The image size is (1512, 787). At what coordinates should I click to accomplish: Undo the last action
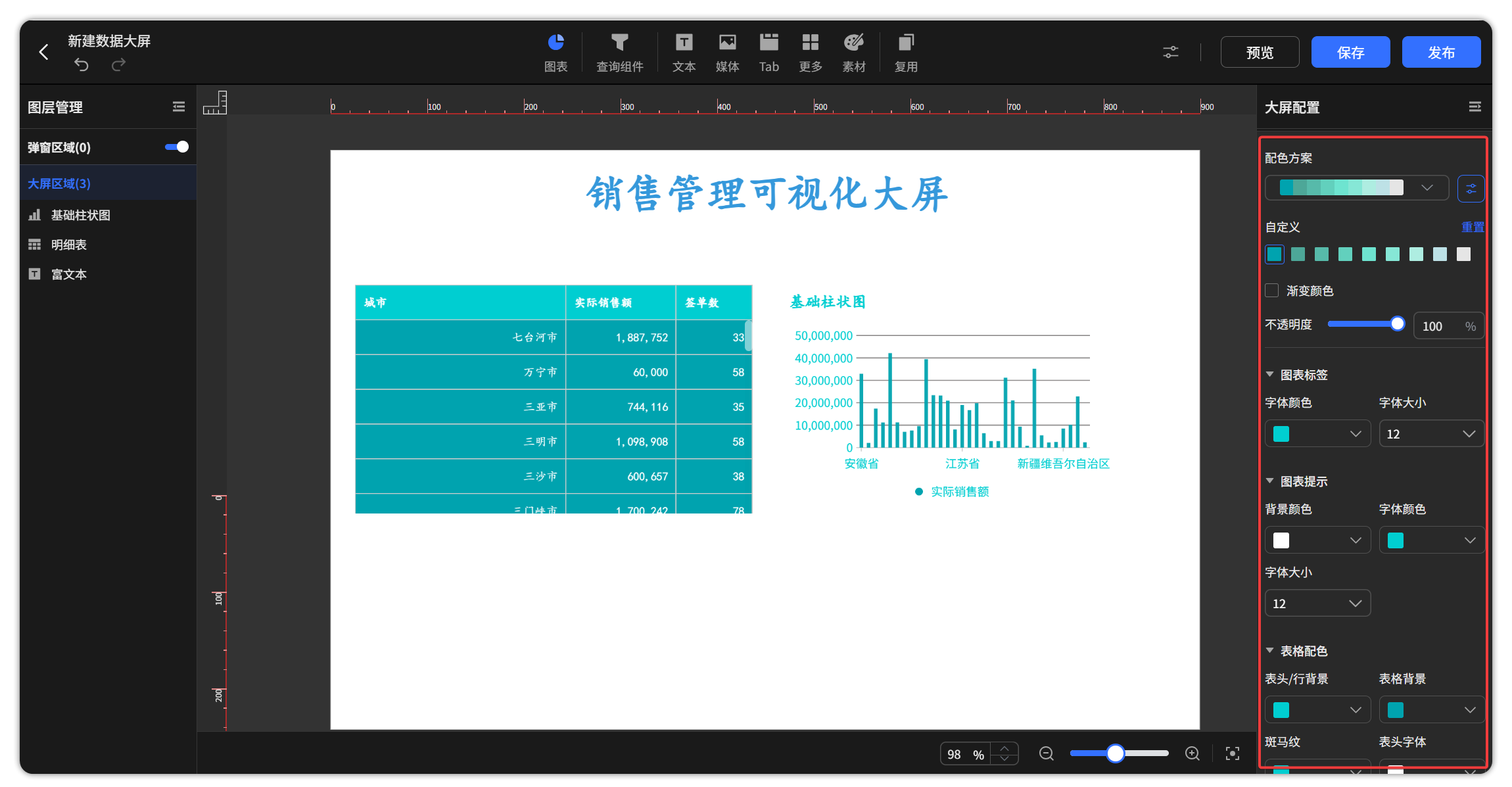[82, 64]
